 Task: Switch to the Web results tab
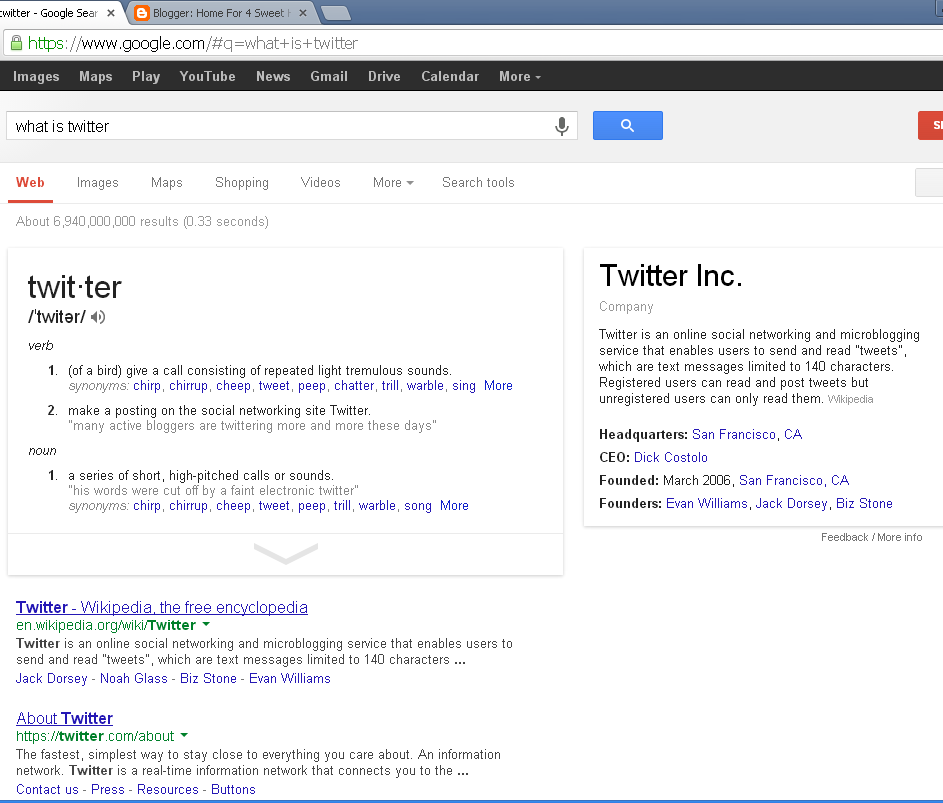point(30,182)
